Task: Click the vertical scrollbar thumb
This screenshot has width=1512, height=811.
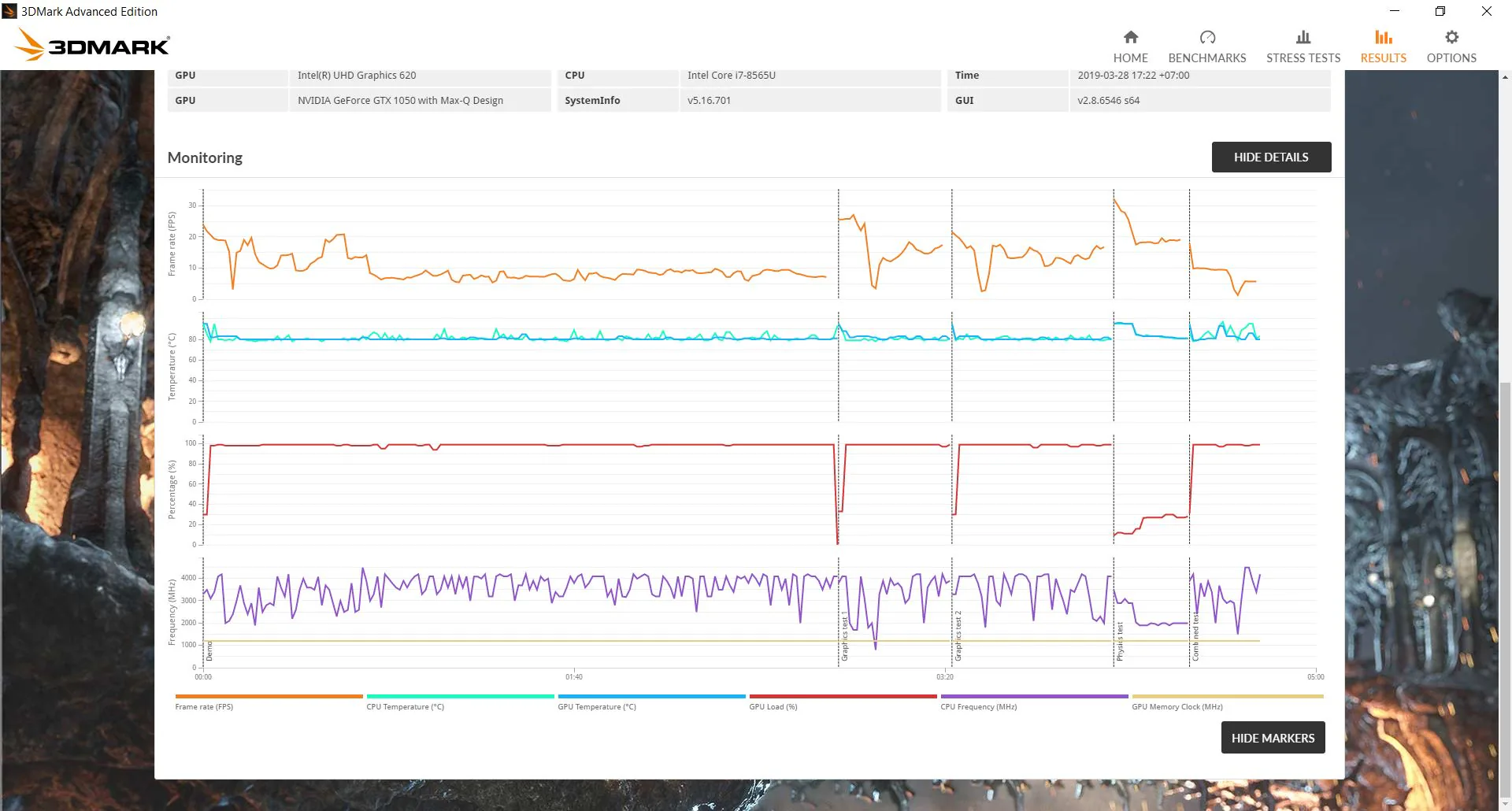Action: coord(1506,590)
